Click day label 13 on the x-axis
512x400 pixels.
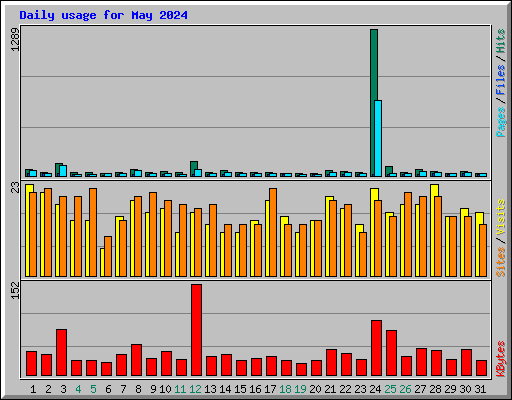click(x=210, y=389)
